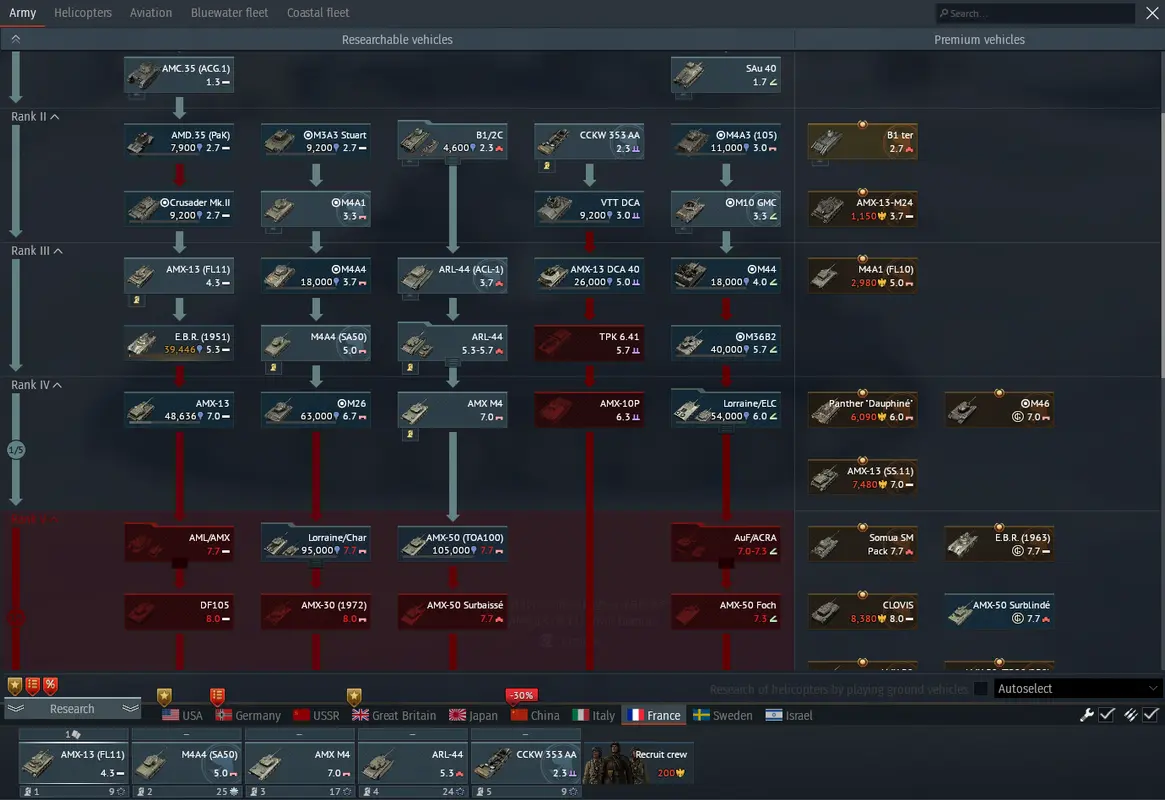1165x800 pixels.
Task: Click the Somua SM Pack premium vehicle
Action: pos(862,544)
